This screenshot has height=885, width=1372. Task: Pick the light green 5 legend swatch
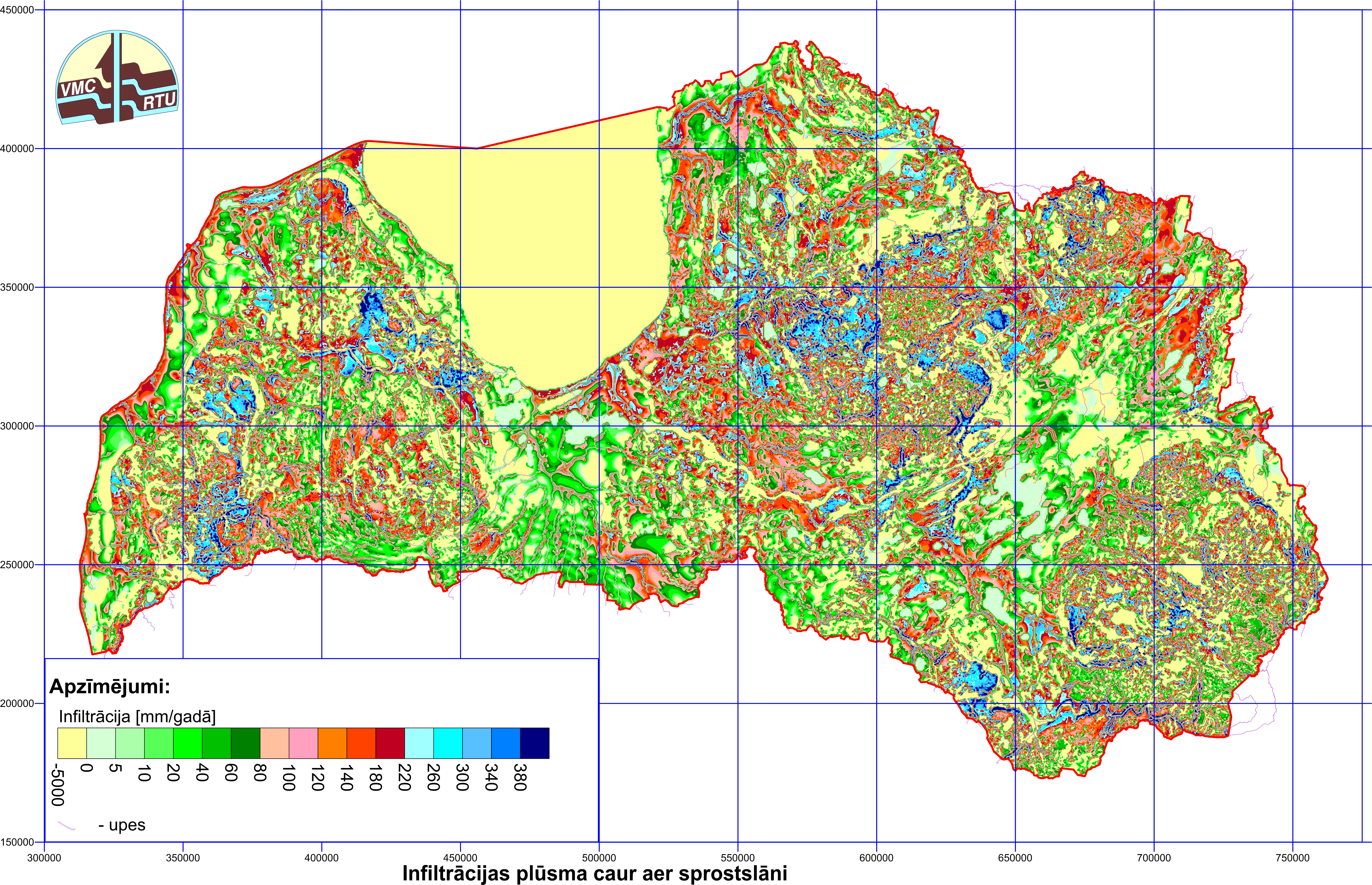click(x=130, y=743)
